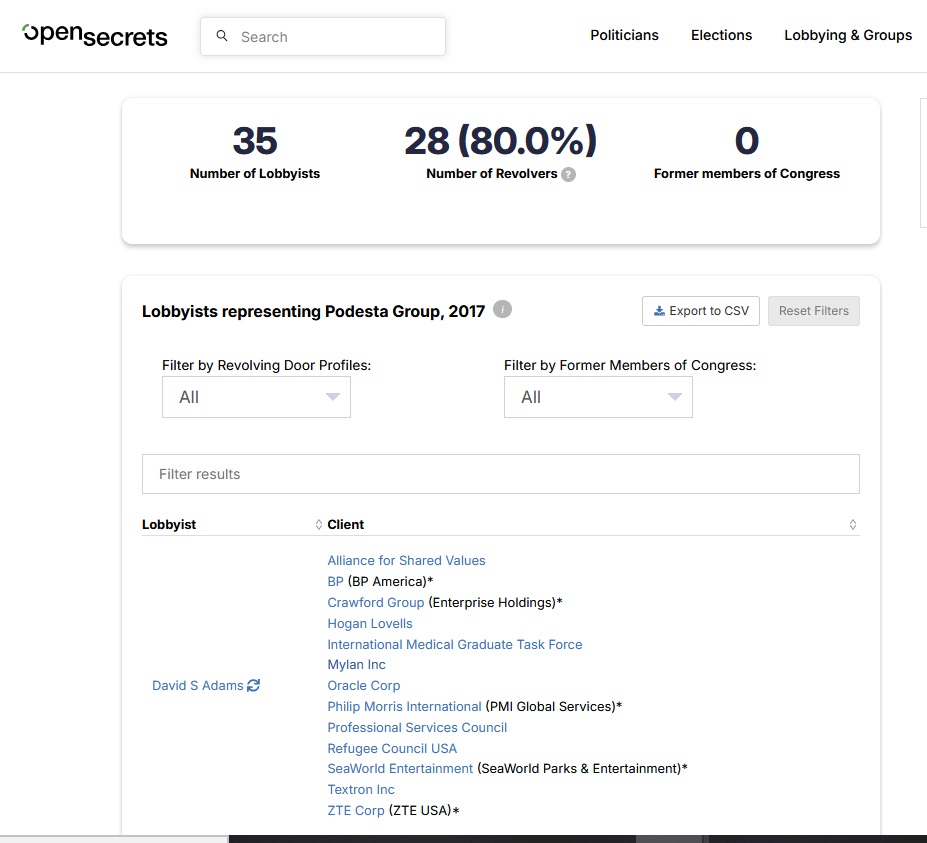This screenshot has height=843, width=927.
Task: Open the Oracle Corp link
Action: [x=364, y=686]
